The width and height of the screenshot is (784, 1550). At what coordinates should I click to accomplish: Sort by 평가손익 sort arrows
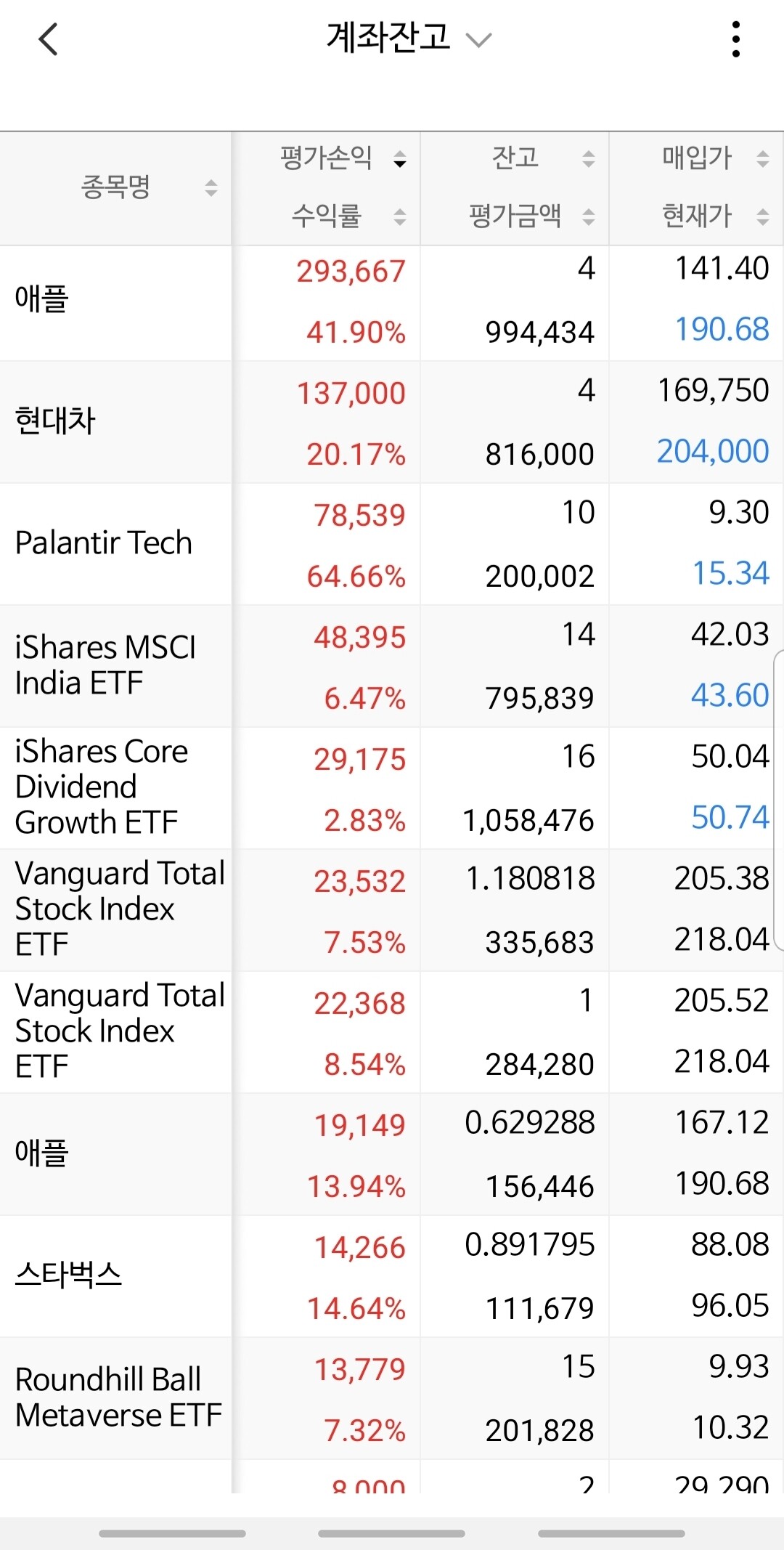point(400,158)
